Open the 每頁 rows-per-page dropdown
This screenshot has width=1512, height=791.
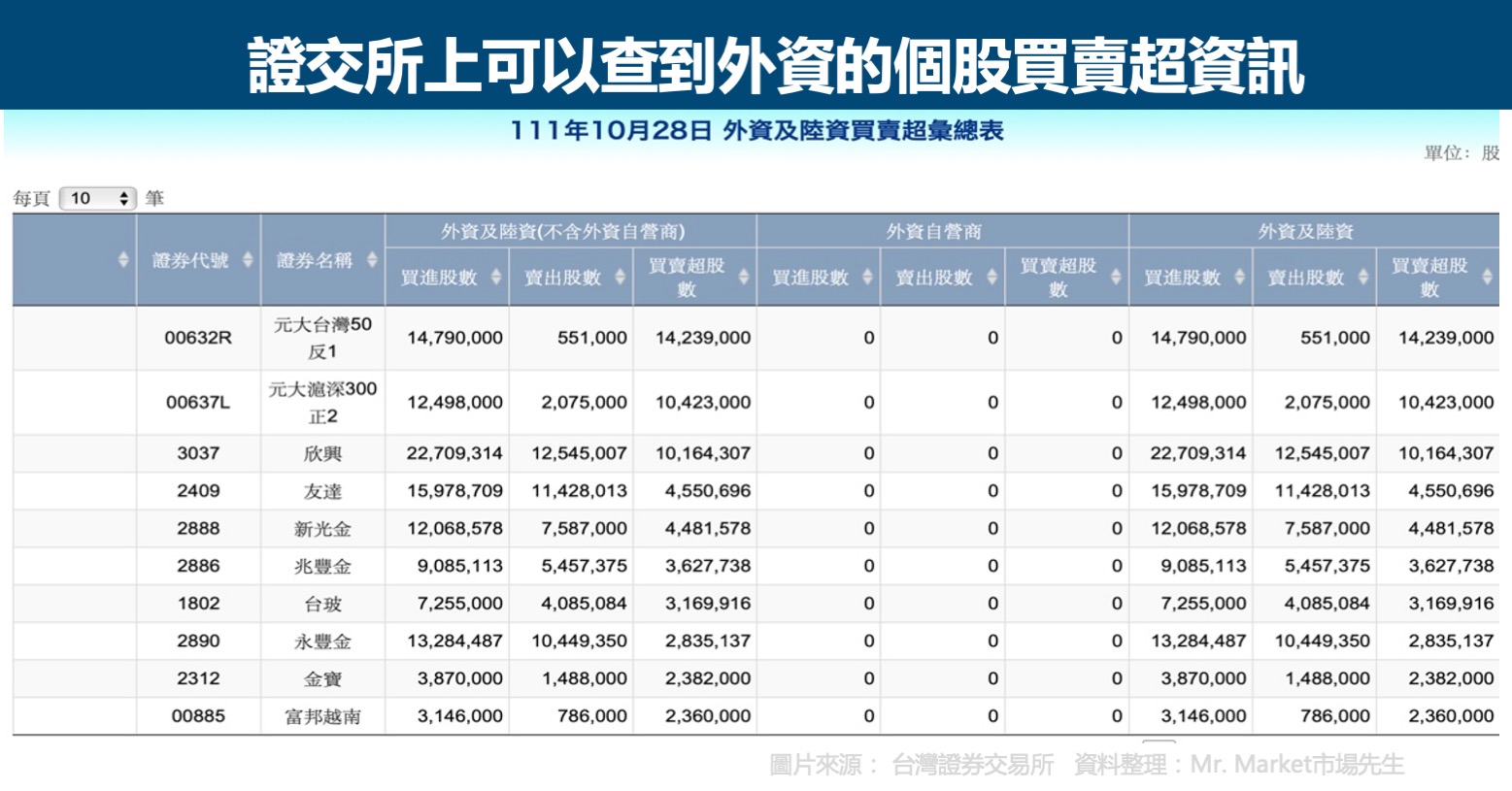click(98, 198)
